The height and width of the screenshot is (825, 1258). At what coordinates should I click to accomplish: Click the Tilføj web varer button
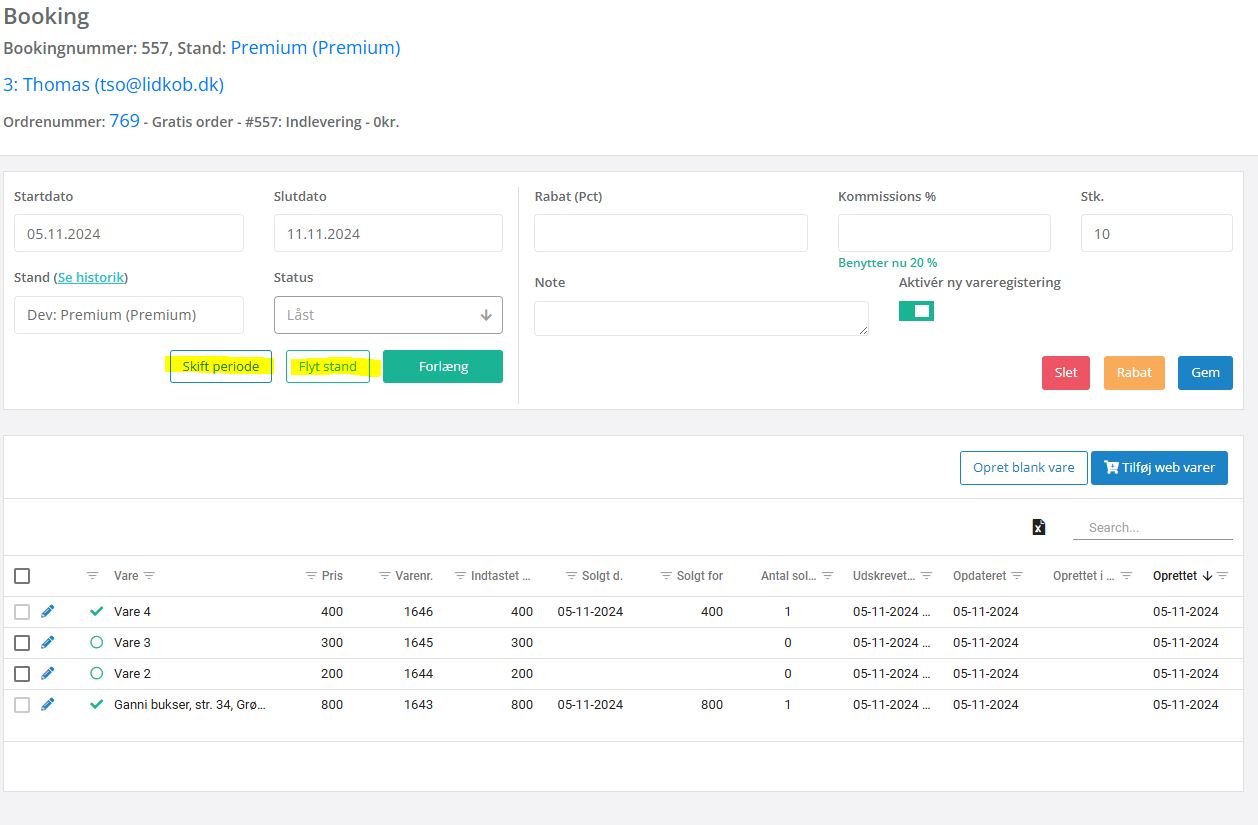coord(1159,467)
